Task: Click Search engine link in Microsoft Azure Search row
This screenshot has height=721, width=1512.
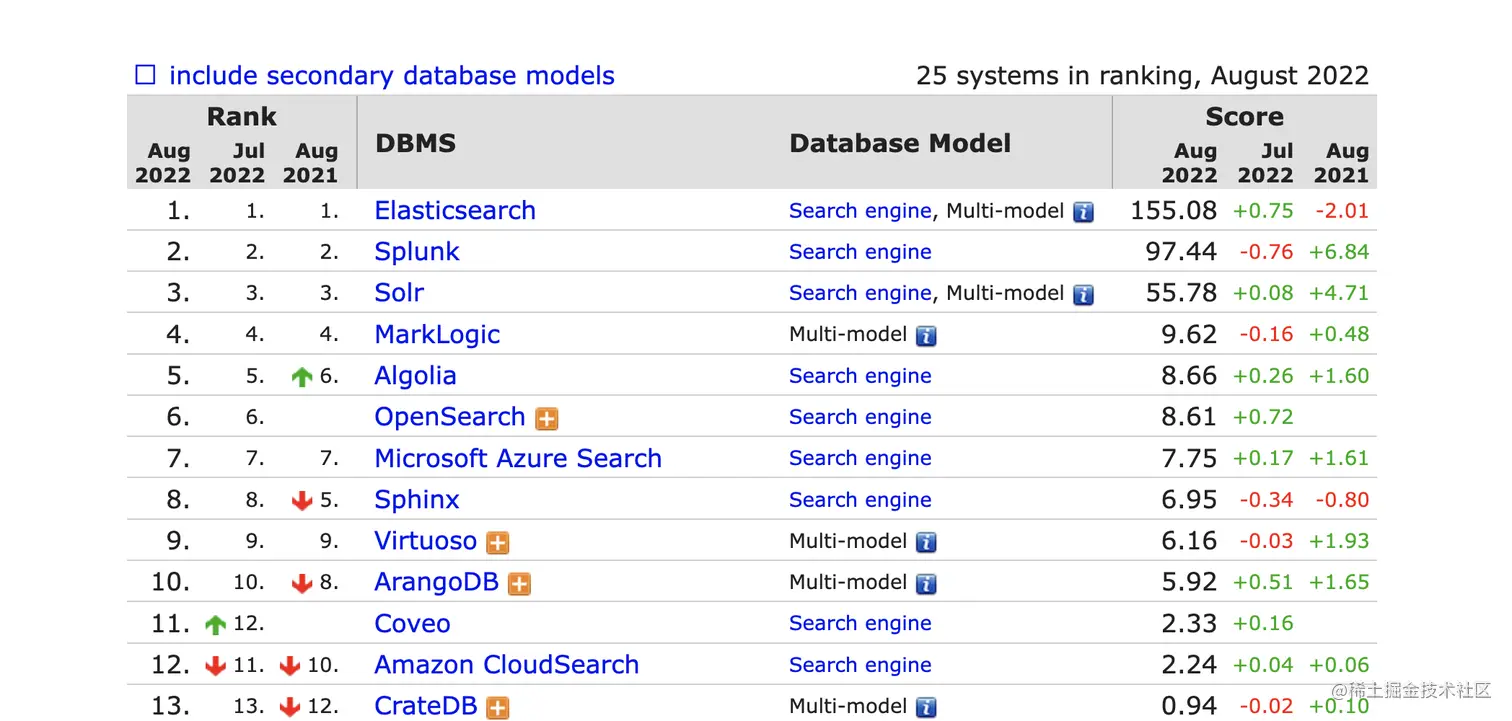Action: pyautogui.click(x=860, y=458)
